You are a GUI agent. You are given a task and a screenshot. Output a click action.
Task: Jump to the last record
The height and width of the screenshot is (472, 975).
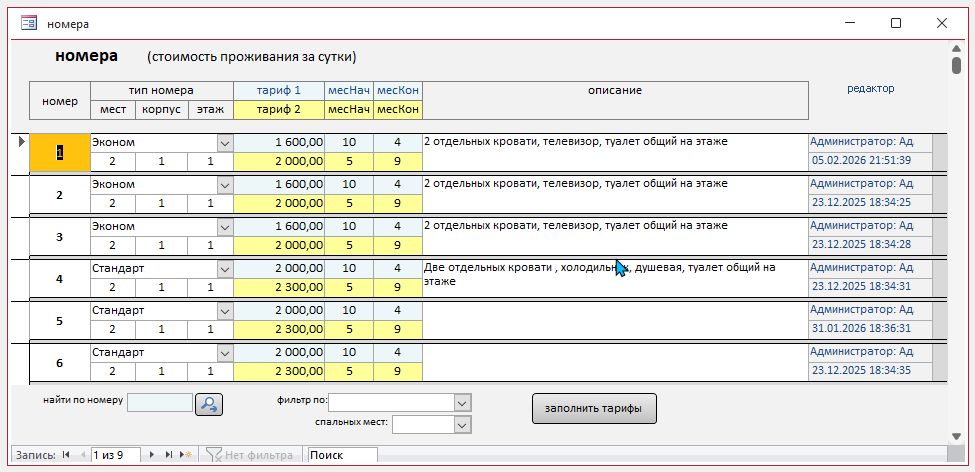(169, 455)
